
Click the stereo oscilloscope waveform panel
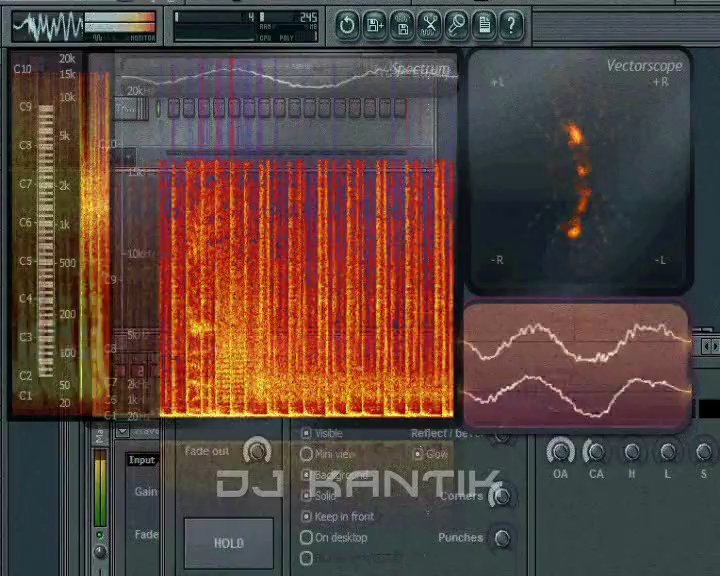tap(576, 366)
